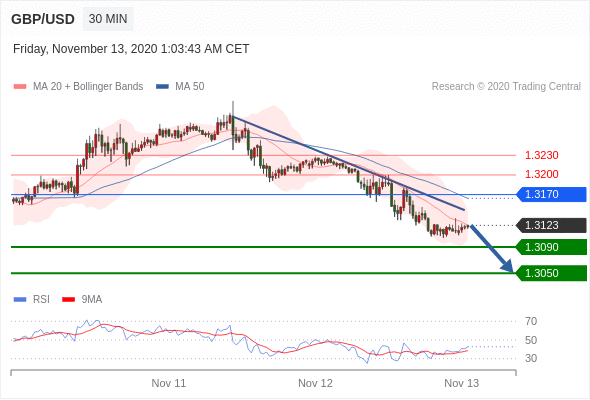
Task: Click the Nov 13 date axis label
Action: (462, 383)
